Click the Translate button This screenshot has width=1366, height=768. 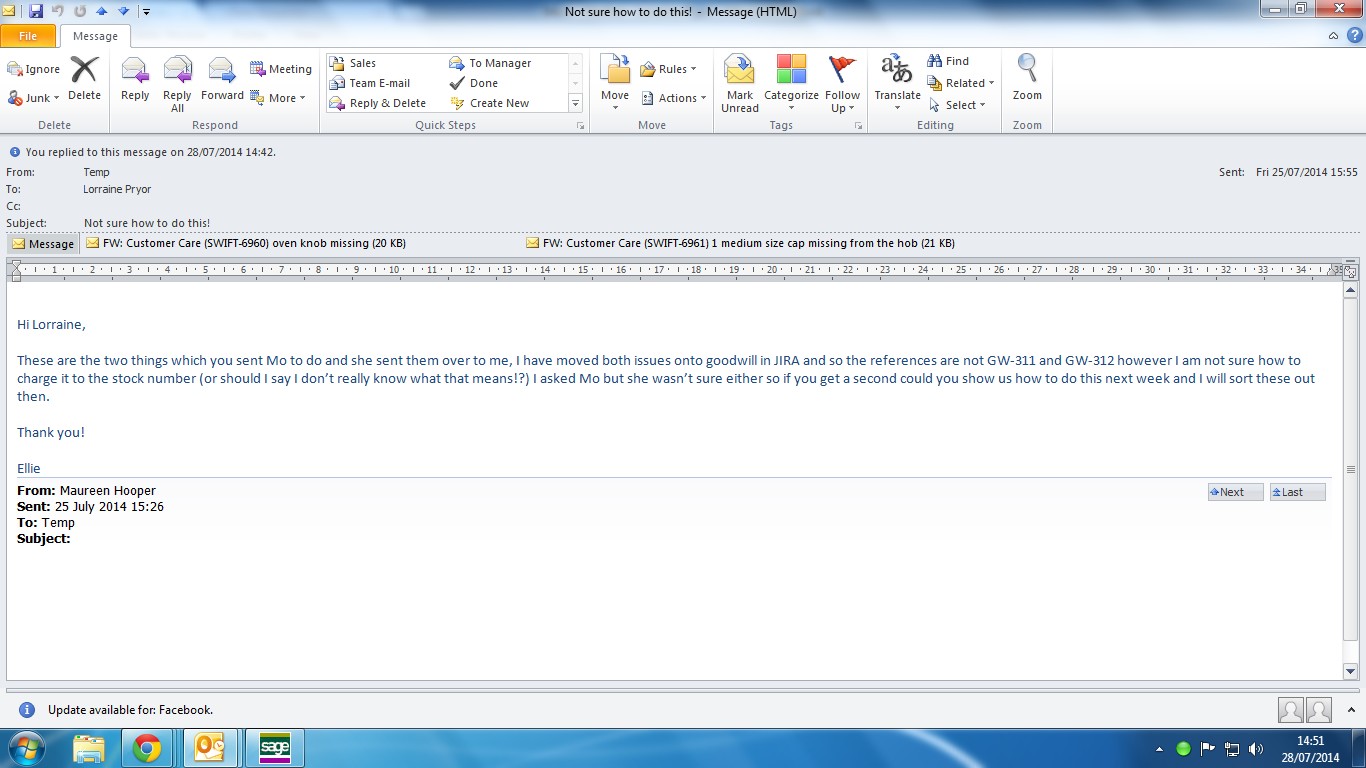point(897,84)
